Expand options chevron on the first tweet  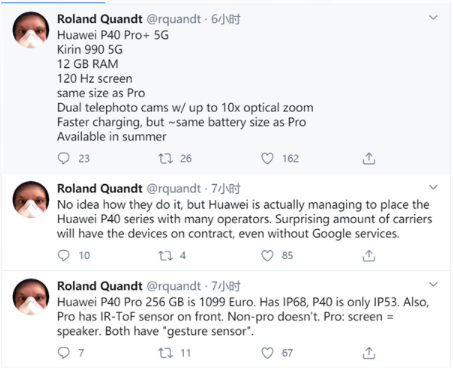coord(433,17)
